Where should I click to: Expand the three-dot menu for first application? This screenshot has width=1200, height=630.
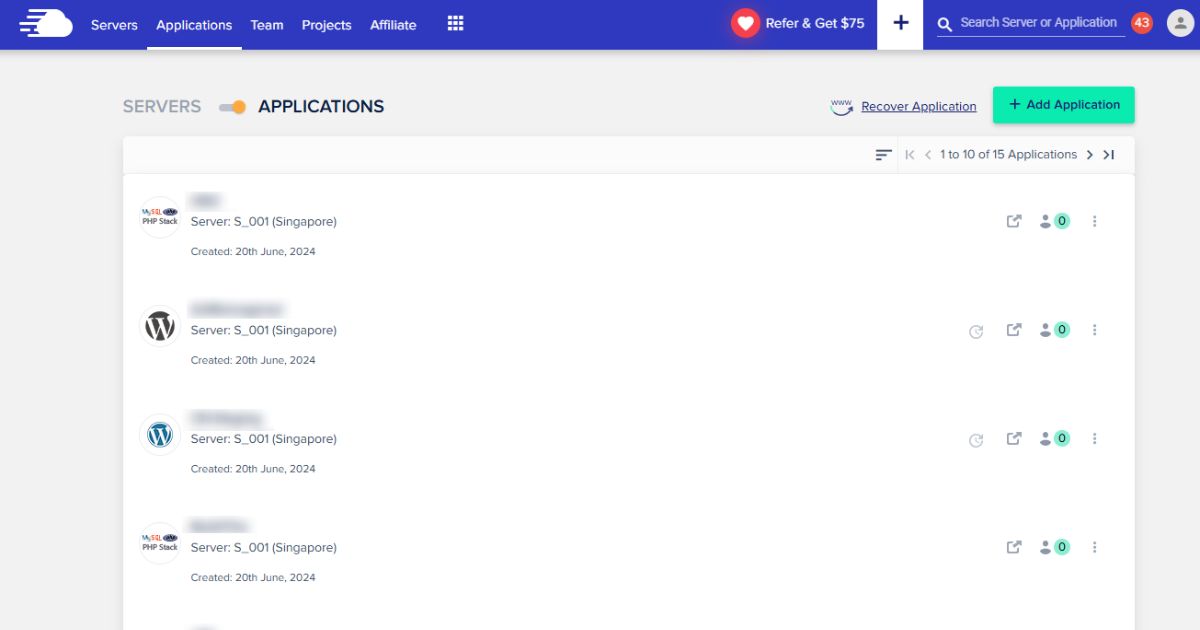(x=1095, y=221)
